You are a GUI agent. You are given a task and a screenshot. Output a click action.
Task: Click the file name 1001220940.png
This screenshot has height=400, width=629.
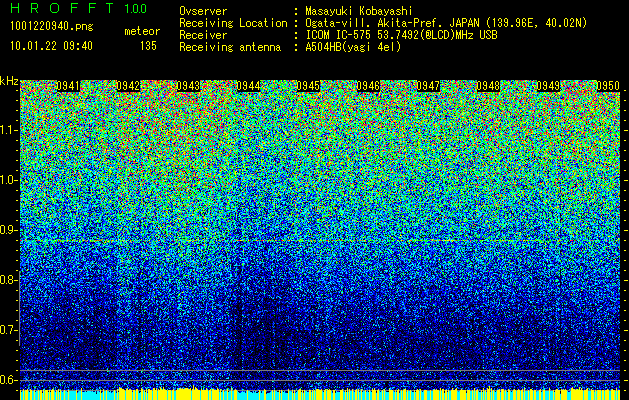click(52, 27)
